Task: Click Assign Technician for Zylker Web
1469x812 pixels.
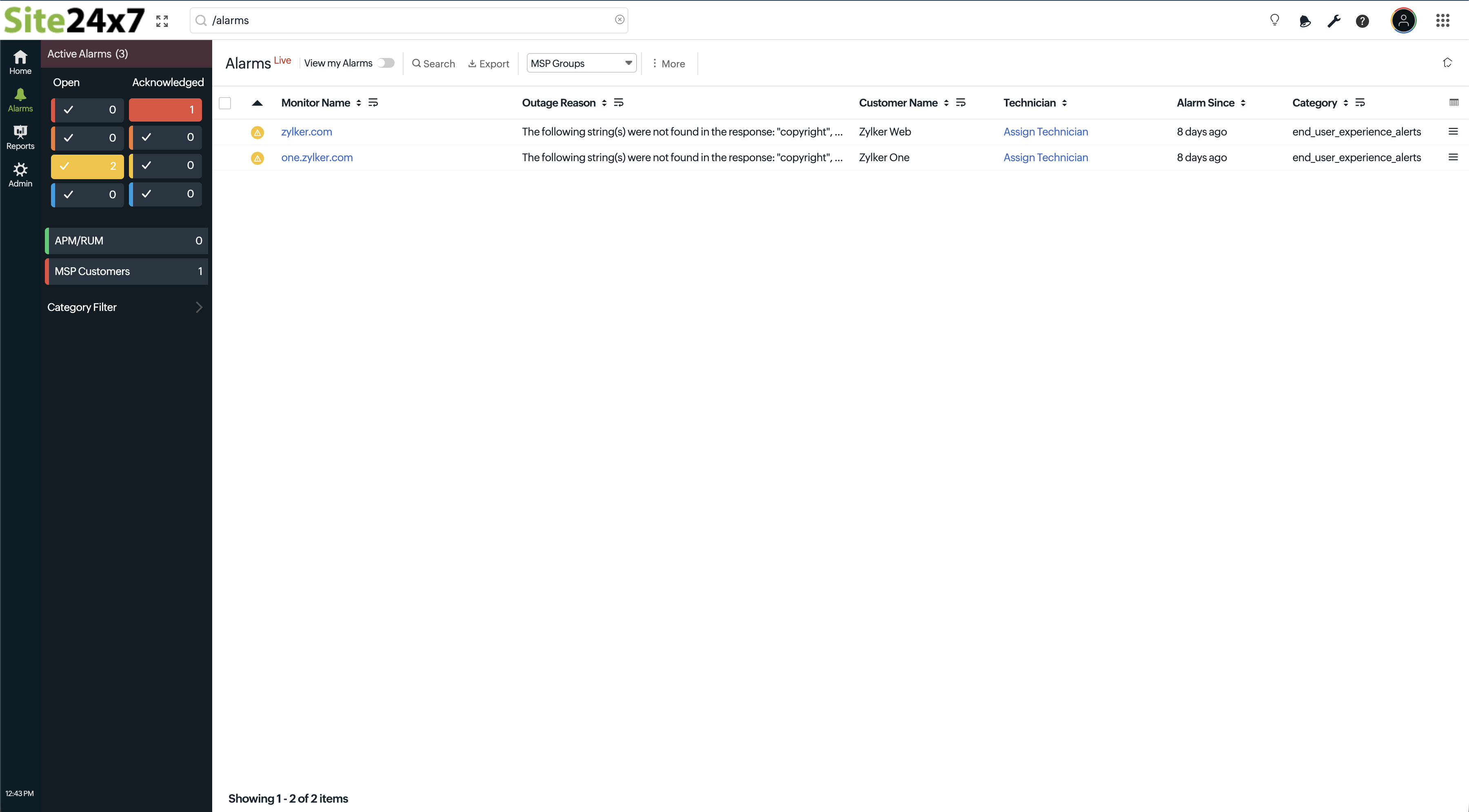Action: [x=1045, y=132]
